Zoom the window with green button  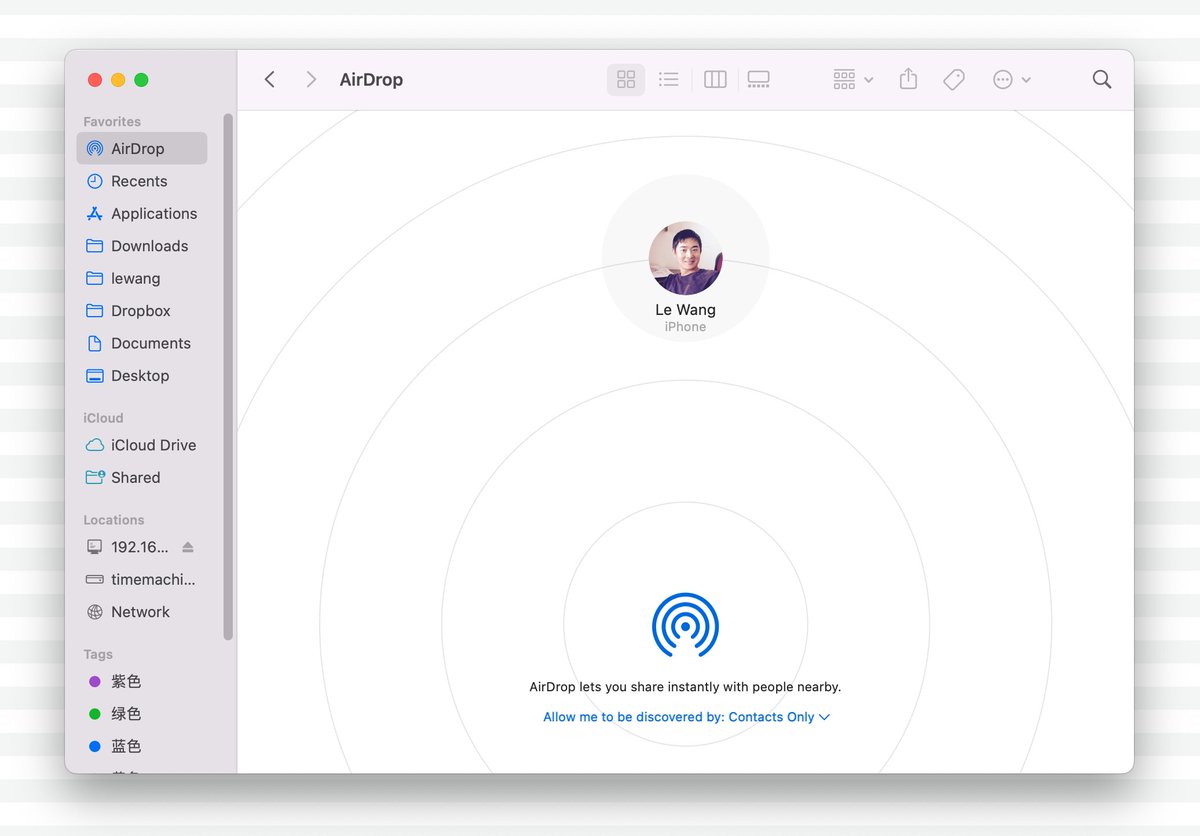(141, 80)
